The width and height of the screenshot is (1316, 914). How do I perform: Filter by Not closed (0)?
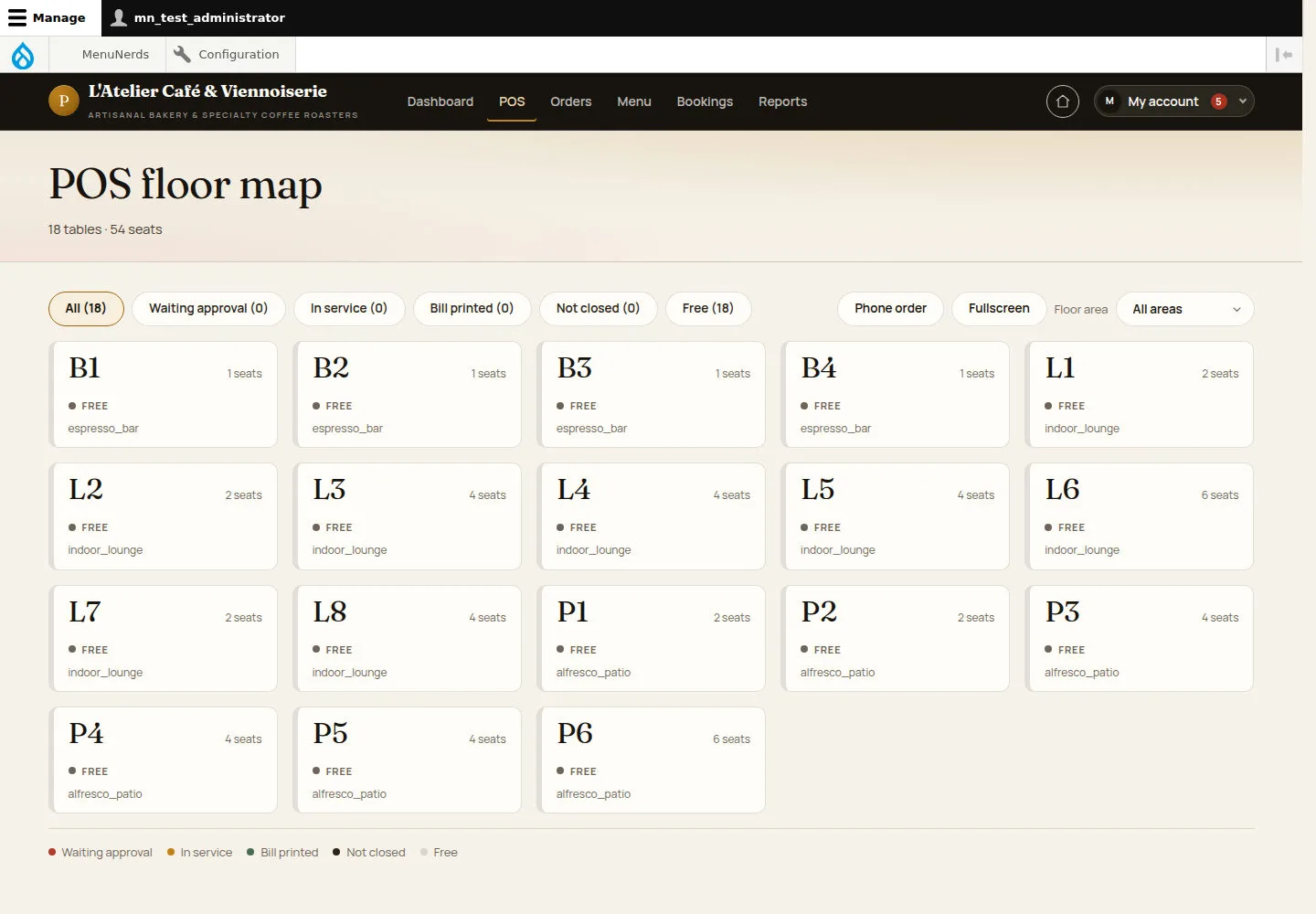point(598,309)
